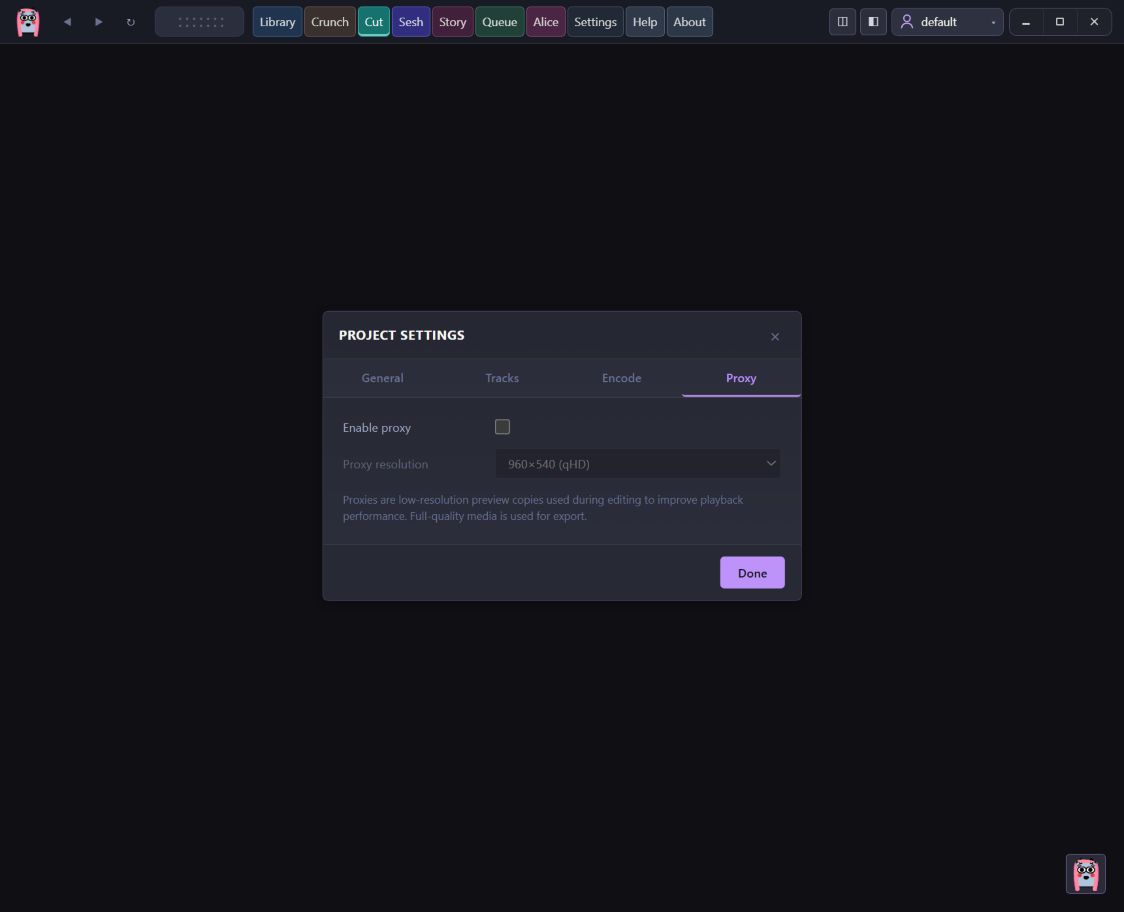
Task: Click the dotted drag handle area
Action: point(200,22)
